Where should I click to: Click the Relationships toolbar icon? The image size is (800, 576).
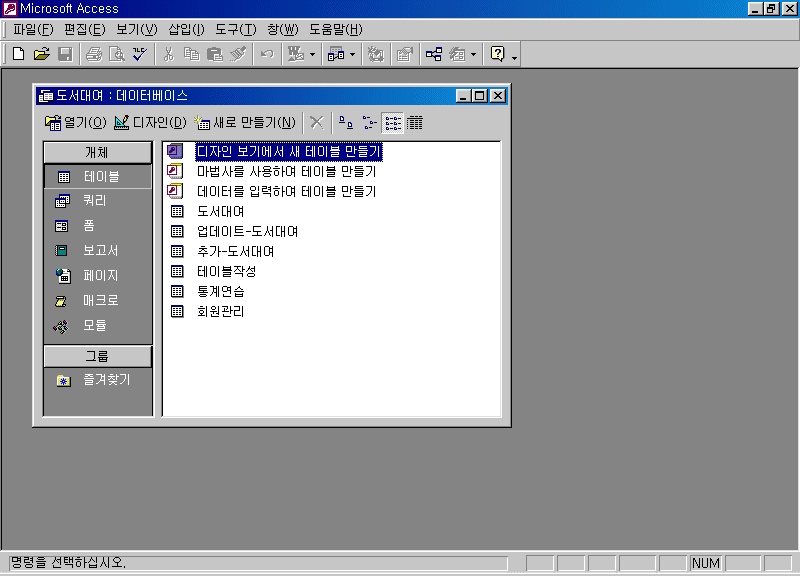tap(433, 54)
